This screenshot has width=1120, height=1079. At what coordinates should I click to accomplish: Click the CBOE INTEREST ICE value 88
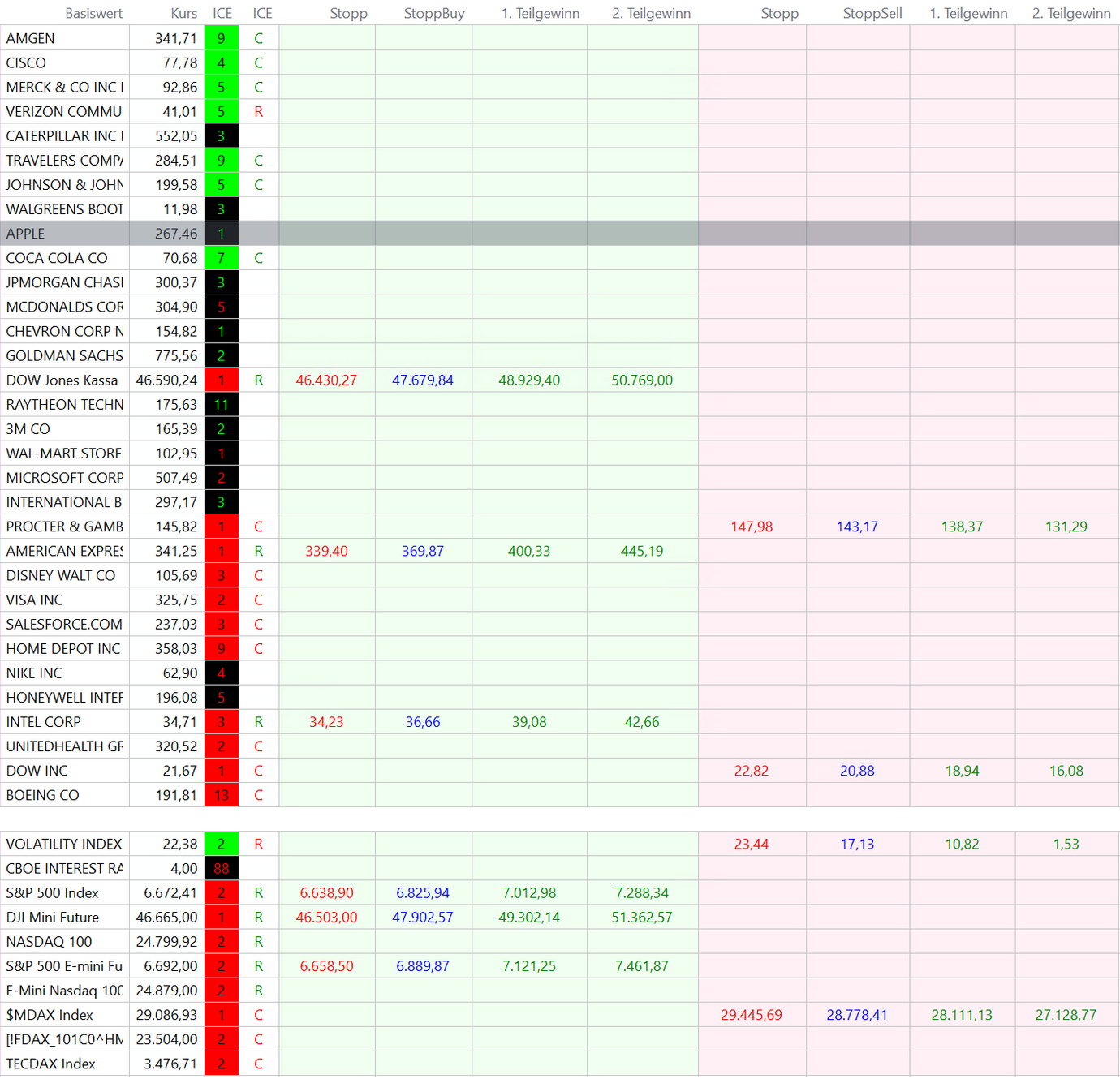pos(221,869)
